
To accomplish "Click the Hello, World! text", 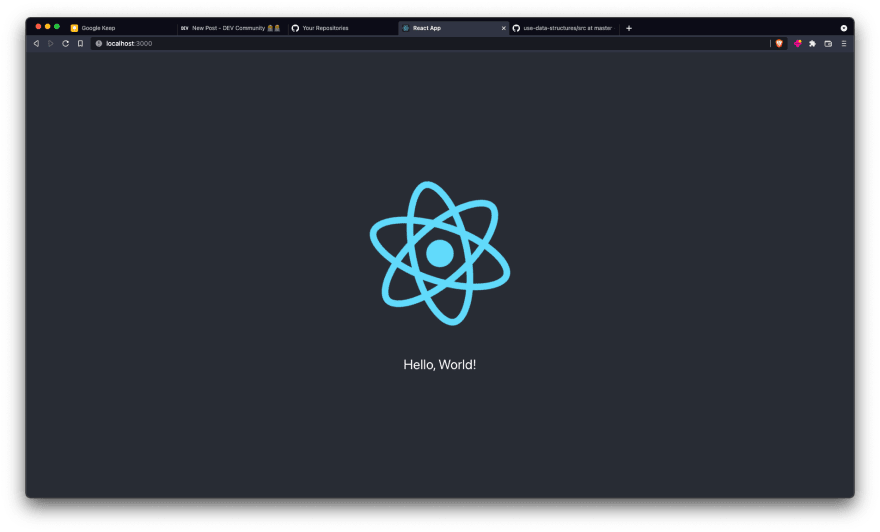I will pyautogui.click(x=440, y=365).
